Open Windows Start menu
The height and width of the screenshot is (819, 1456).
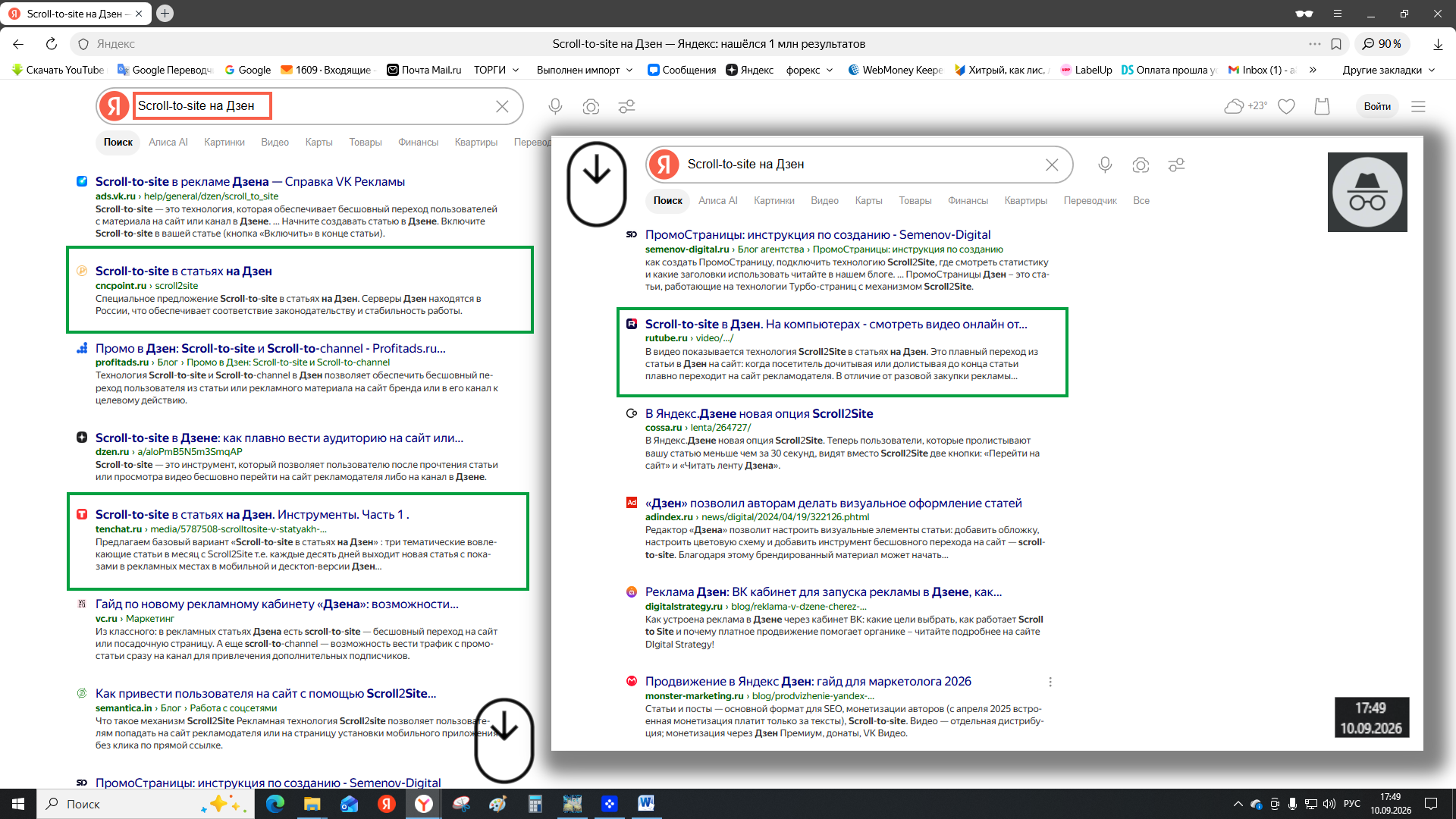click(x=18, y=803)
